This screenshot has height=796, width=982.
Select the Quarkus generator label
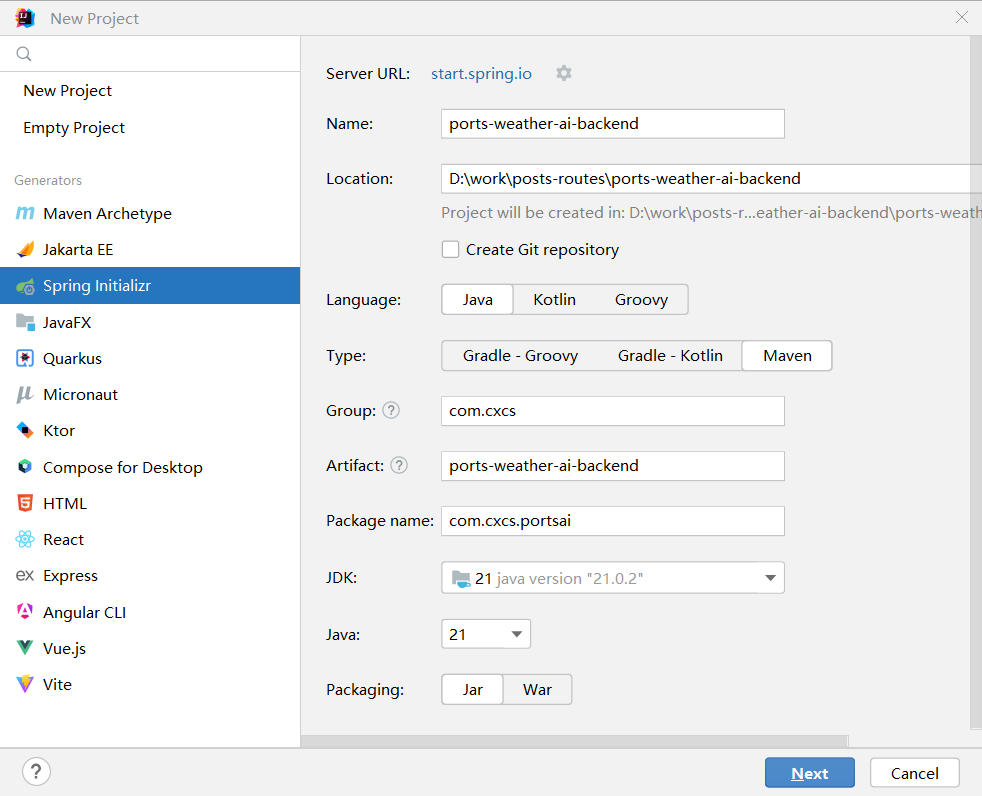point(72,359)
